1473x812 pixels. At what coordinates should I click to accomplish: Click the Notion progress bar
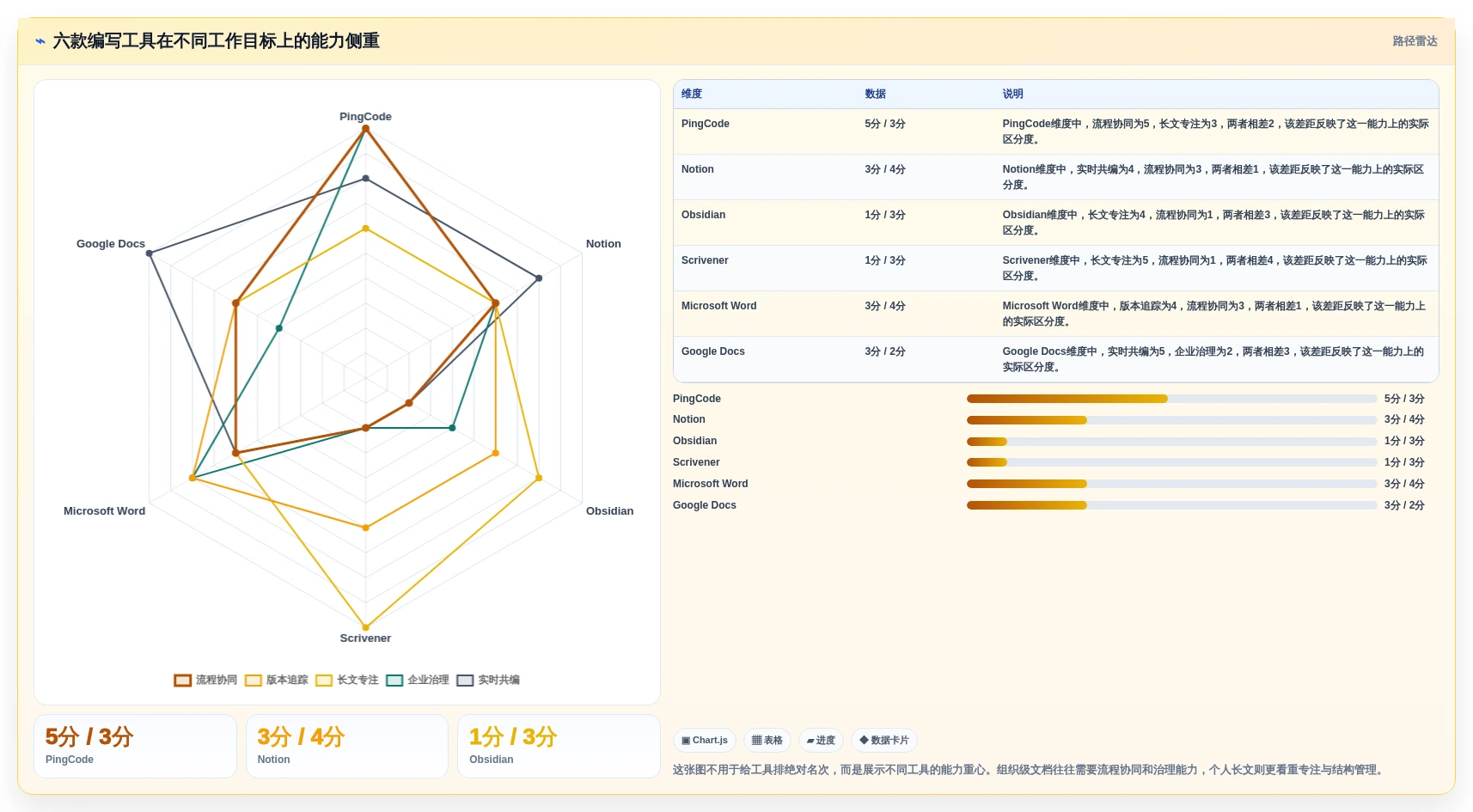[x=1171, y=420]
